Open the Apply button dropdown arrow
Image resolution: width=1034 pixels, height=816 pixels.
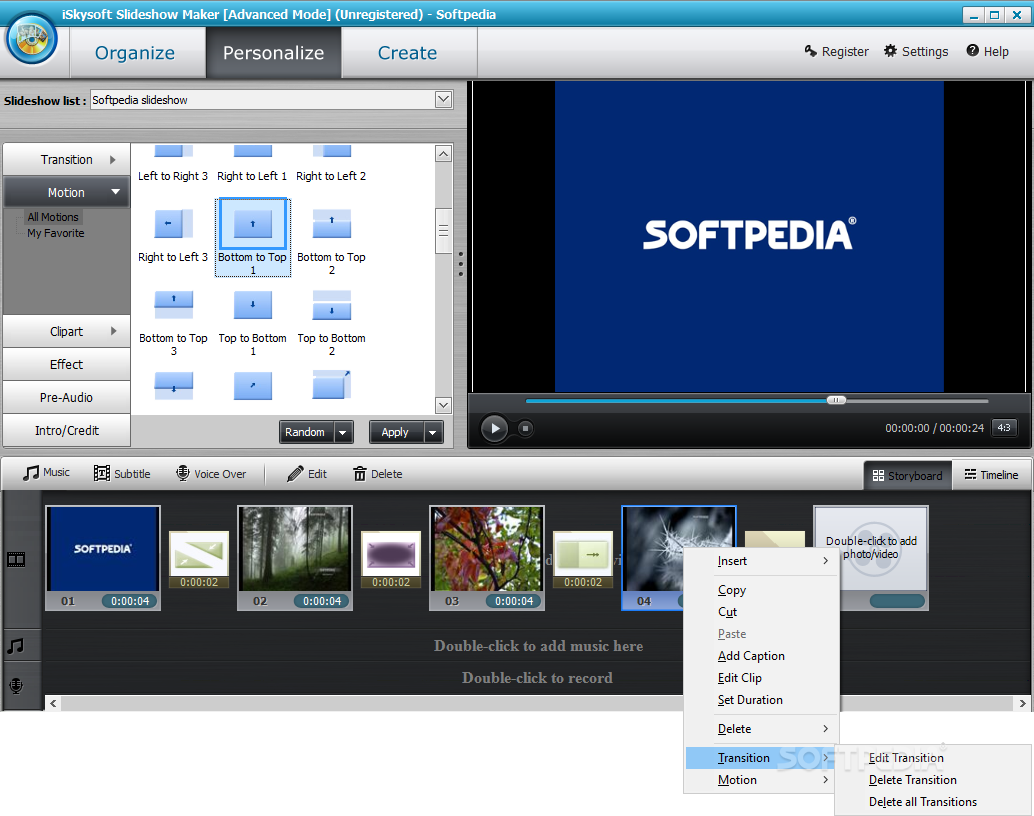433,433
